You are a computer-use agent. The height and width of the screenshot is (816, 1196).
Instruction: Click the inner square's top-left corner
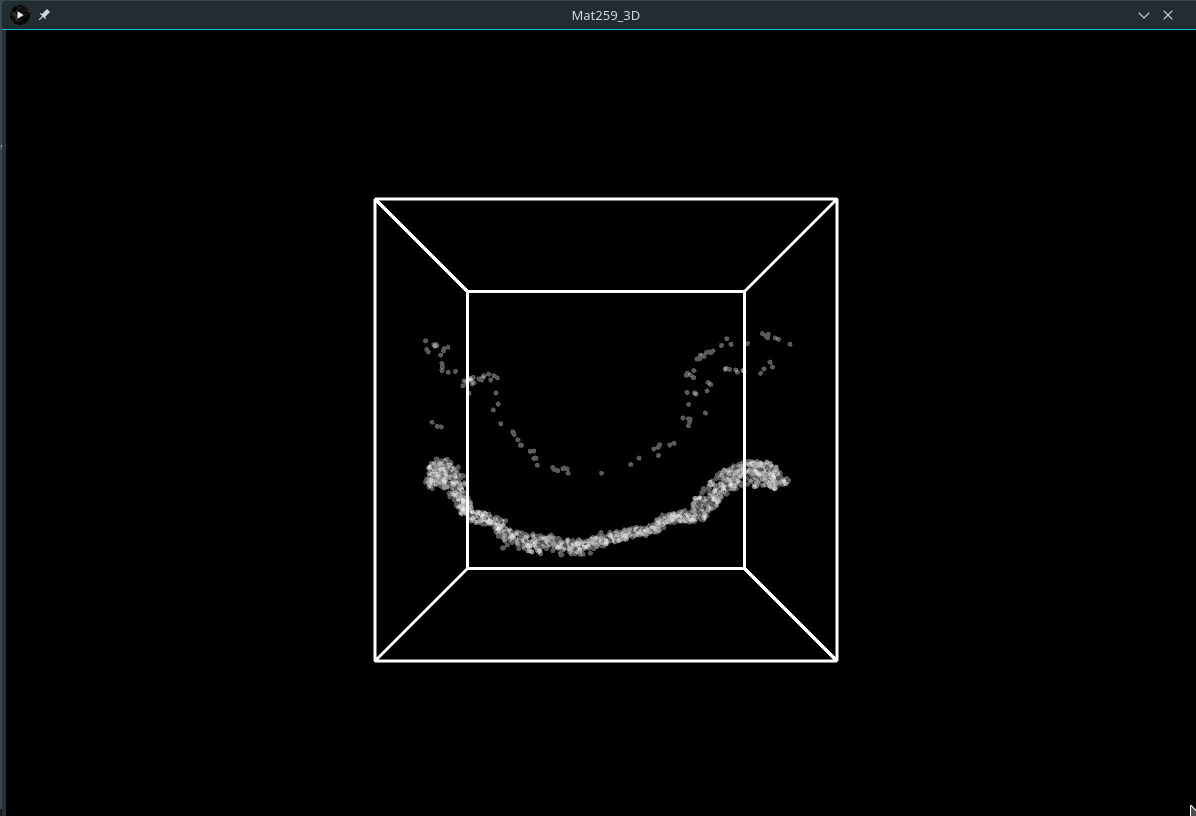pyautogui.click(x=468, y=292)
